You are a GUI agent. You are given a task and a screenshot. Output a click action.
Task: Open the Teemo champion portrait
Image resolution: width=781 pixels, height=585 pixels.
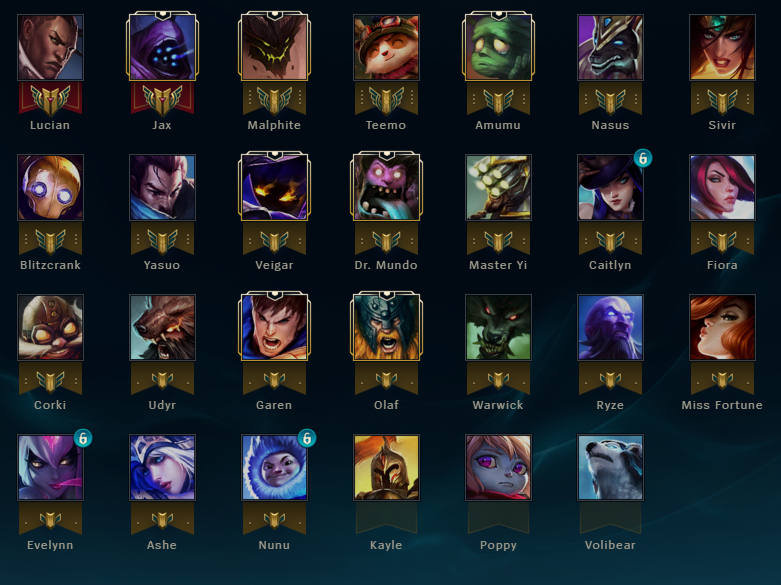tap(387, 47)
